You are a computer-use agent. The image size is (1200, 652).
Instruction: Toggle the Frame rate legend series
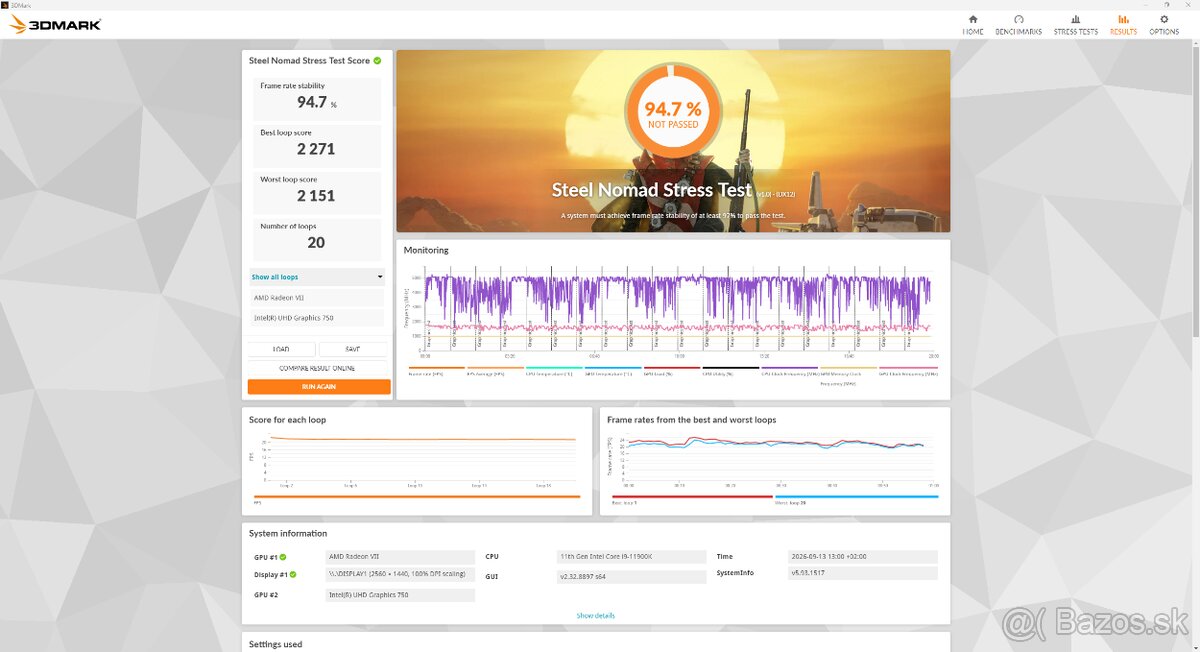[x=437, y=370]
